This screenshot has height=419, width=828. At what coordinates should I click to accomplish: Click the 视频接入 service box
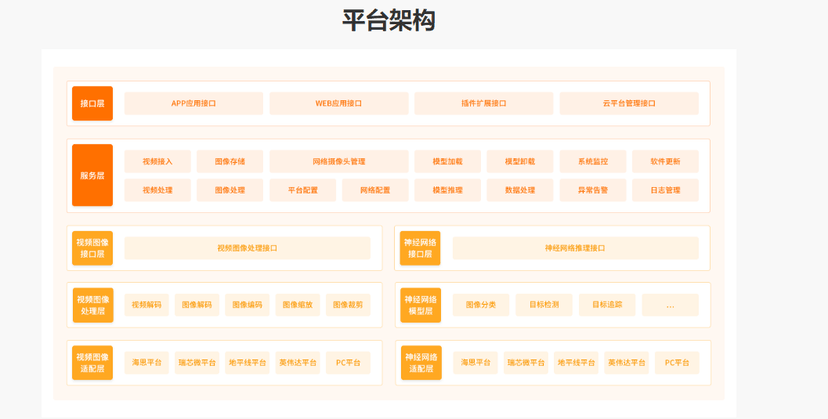[157, 162]
